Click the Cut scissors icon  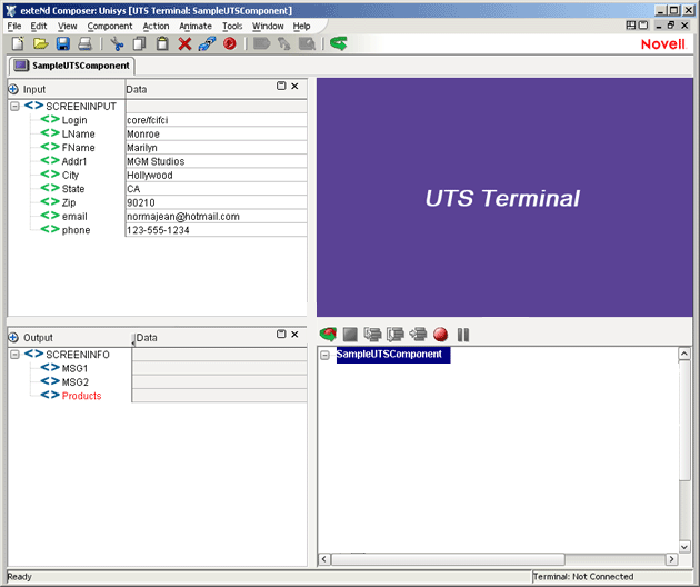tap(117, 44)
